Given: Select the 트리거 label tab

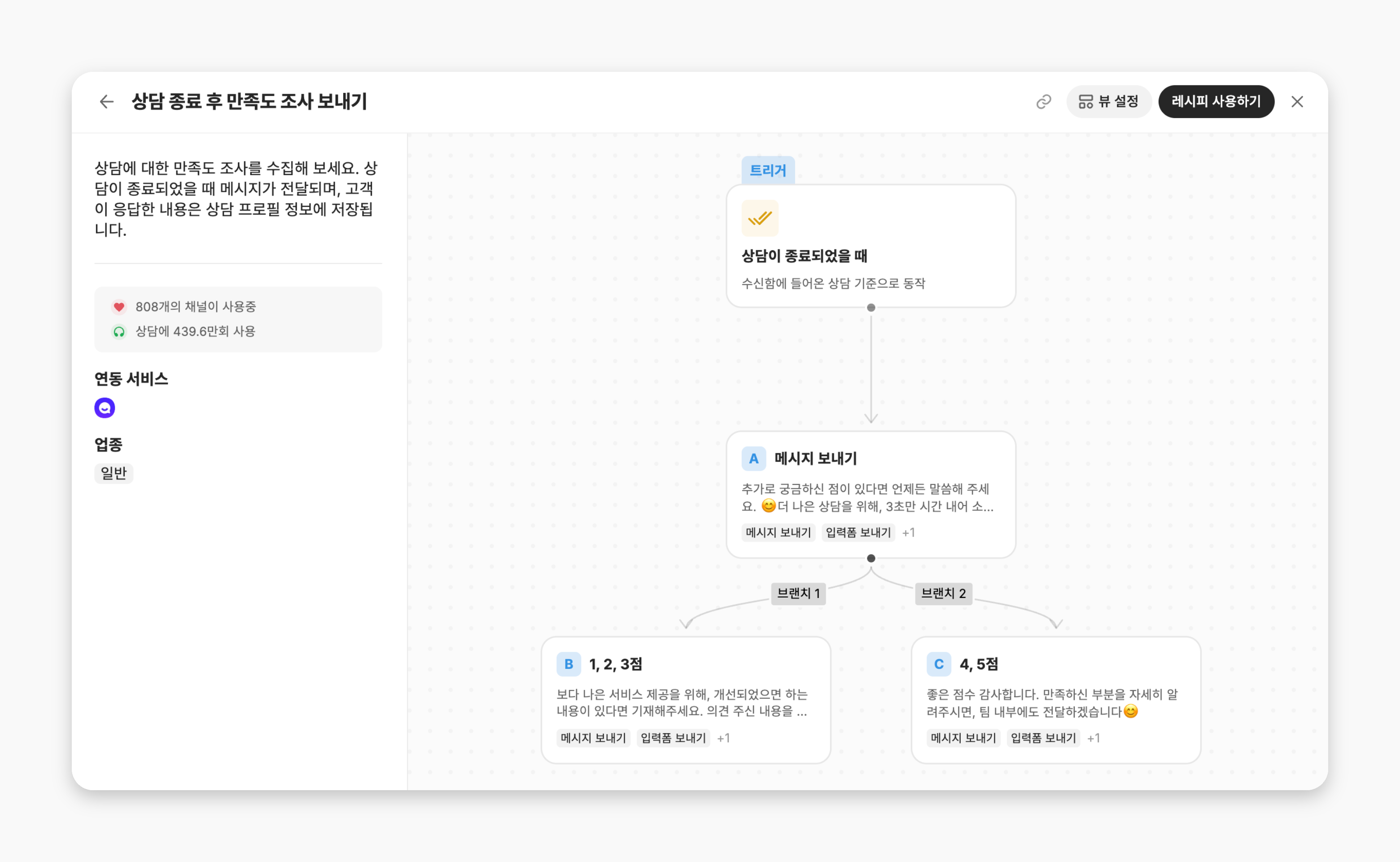Looking at the screenshot, I should point(767,170).
